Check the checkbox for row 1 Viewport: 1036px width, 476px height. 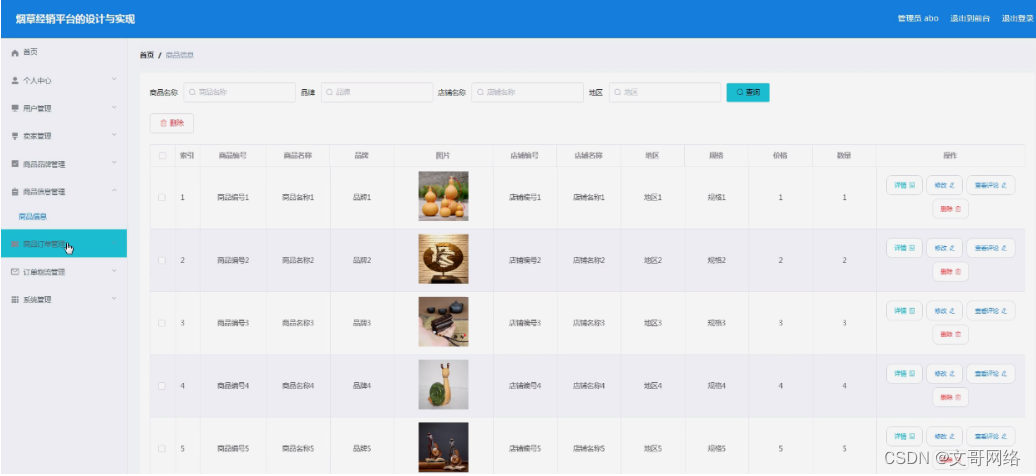[x=163, y=197]
